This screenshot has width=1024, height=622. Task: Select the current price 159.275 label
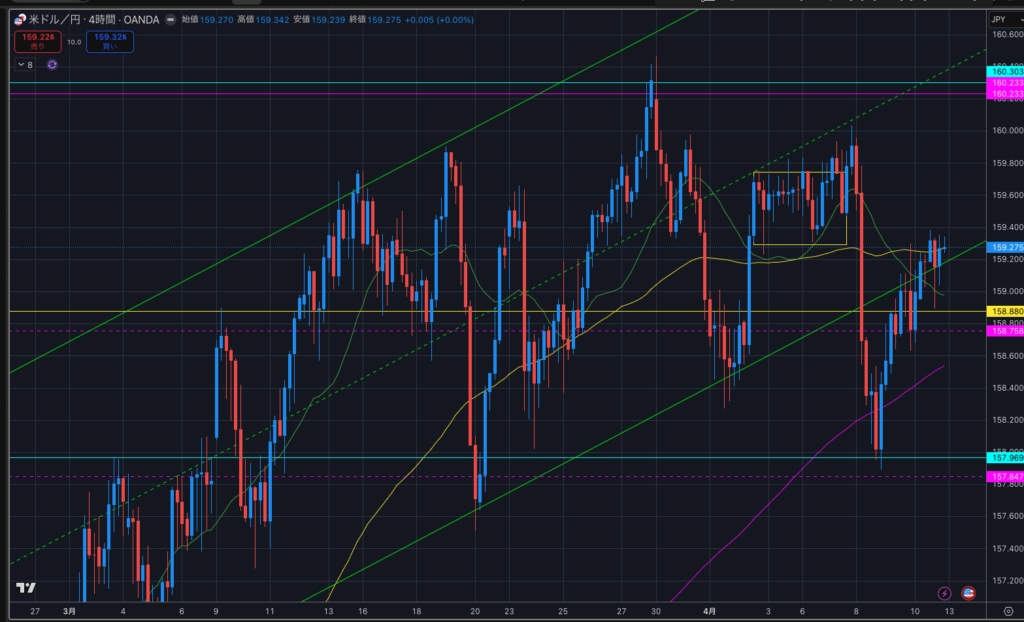[x=1003, y=246]
